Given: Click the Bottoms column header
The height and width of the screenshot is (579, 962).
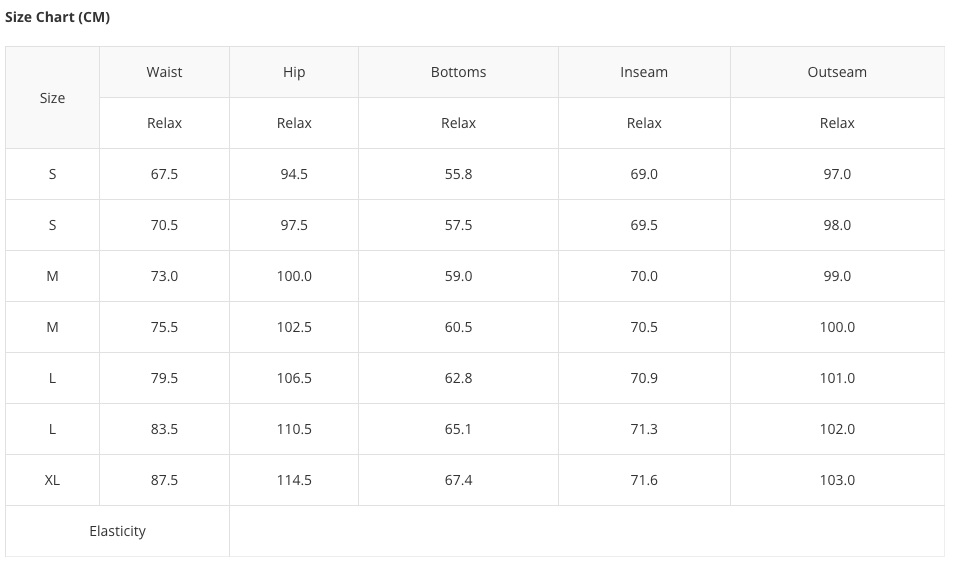Looking at the screenshot, I should point(458,72).
